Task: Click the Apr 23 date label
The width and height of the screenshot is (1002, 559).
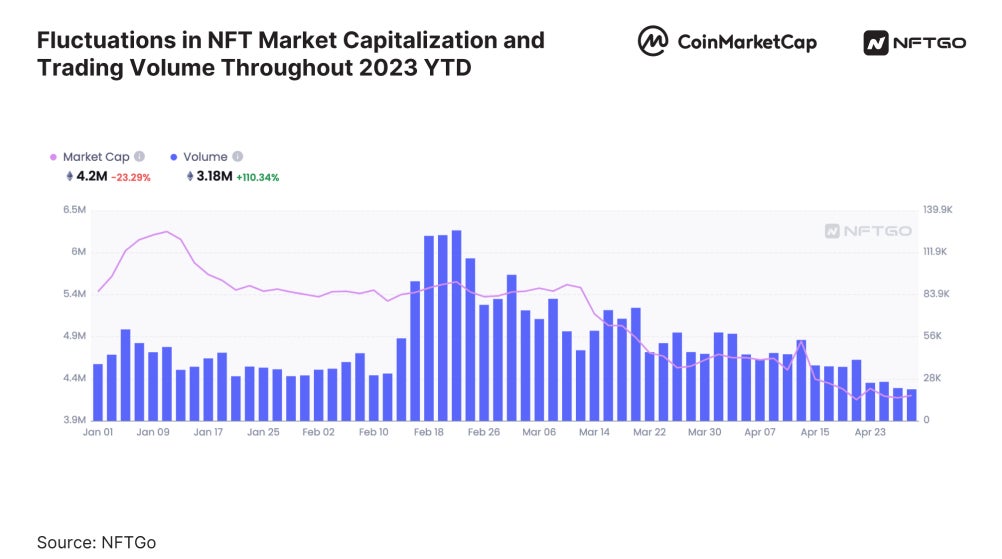Action: 870,432
